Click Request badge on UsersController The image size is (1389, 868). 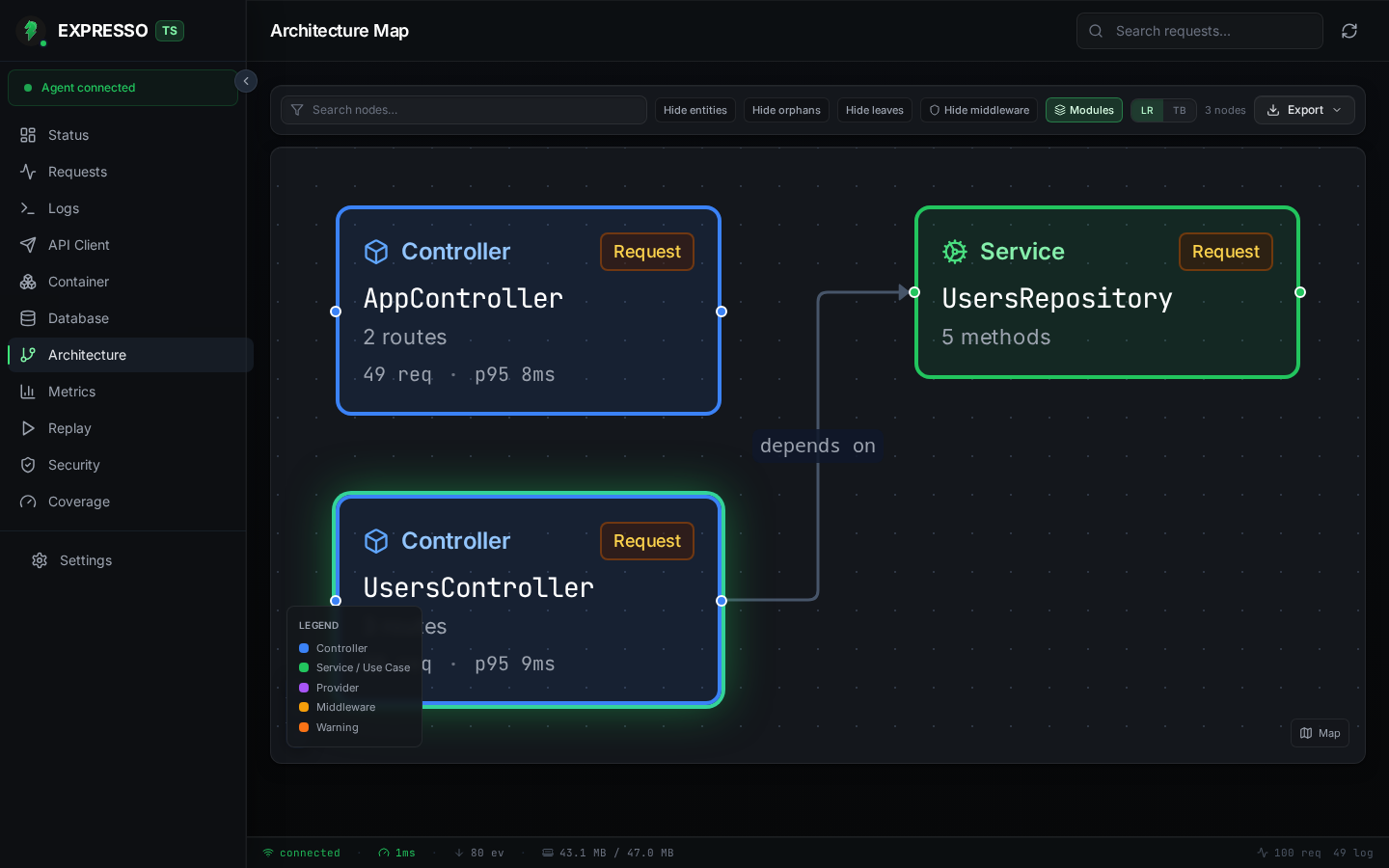(647, 541)
